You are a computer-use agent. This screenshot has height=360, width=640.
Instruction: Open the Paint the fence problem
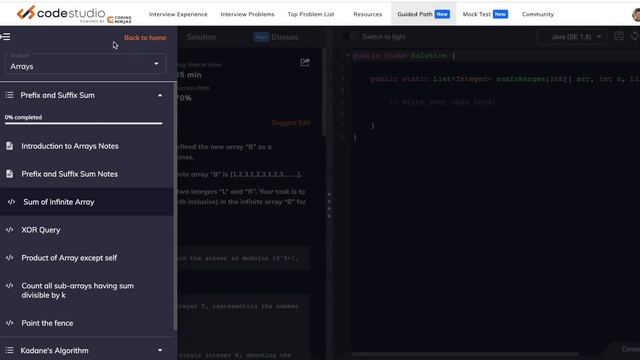coord(47,323)
